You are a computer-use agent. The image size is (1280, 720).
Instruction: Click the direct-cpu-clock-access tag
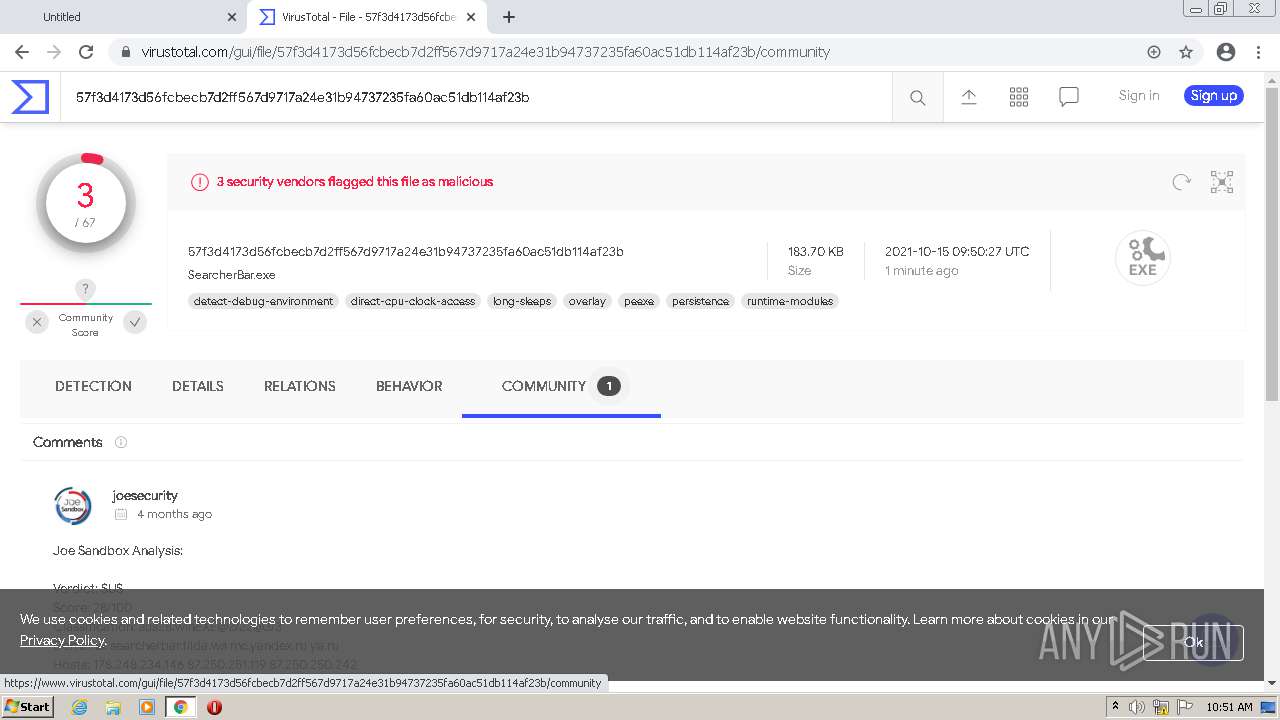413,301
